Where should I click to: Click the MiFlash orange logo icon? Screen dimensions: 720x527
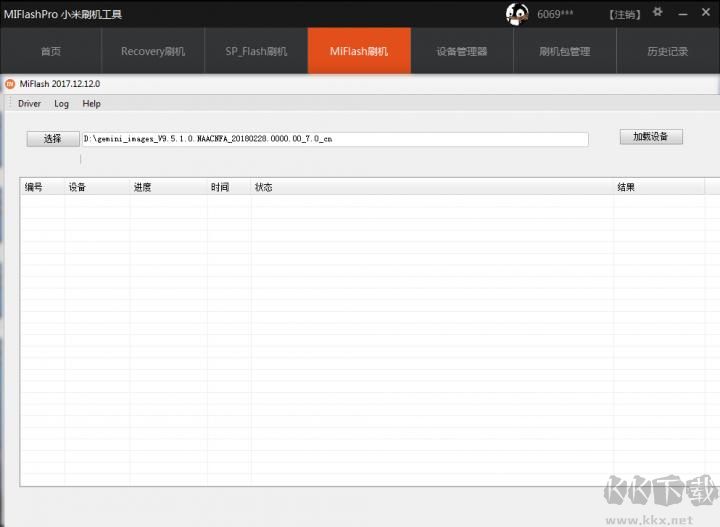pyautogui.click(x=10, y=84)
